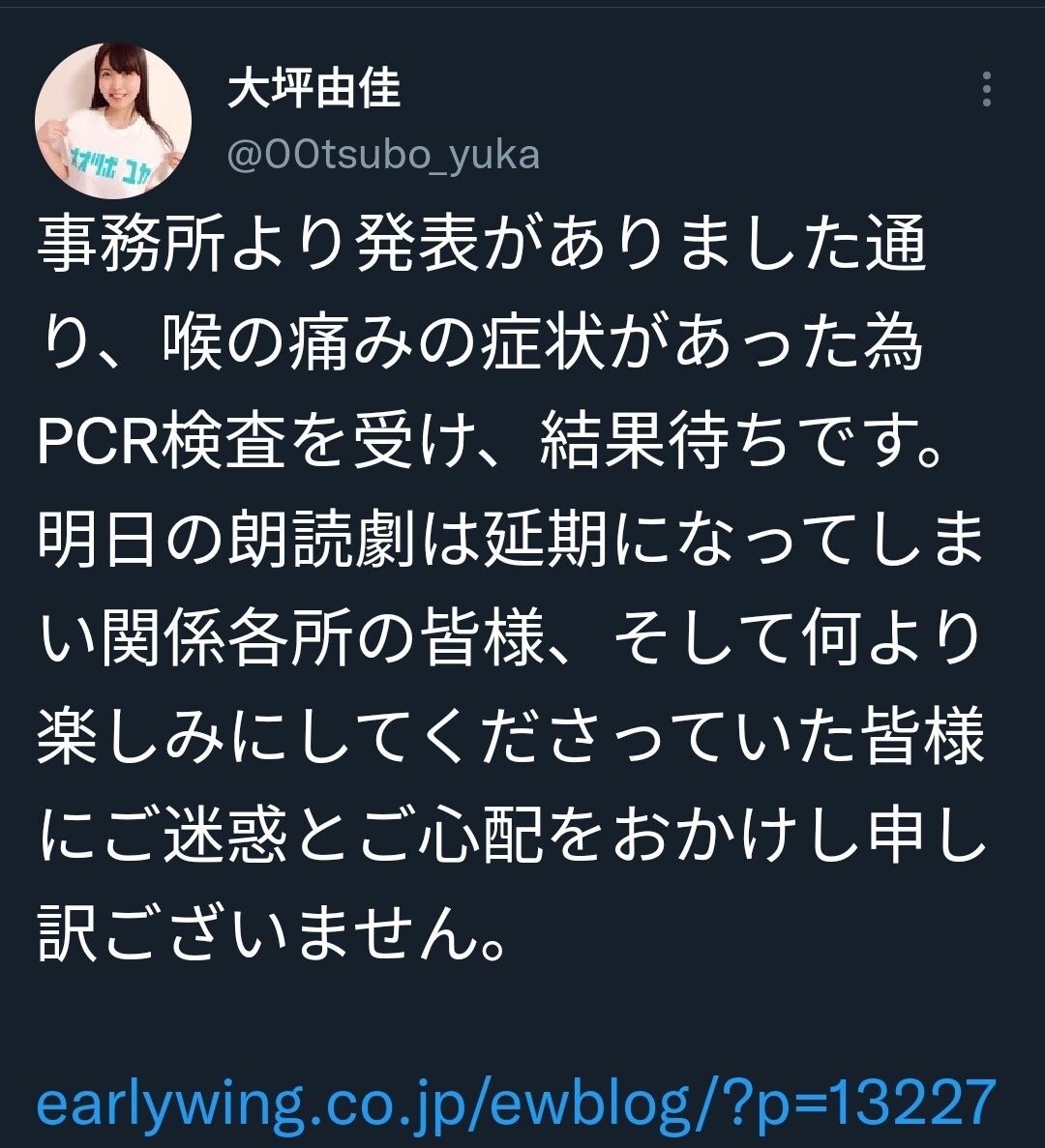Click the final line 訳ございません。

(x=273, y=934)
